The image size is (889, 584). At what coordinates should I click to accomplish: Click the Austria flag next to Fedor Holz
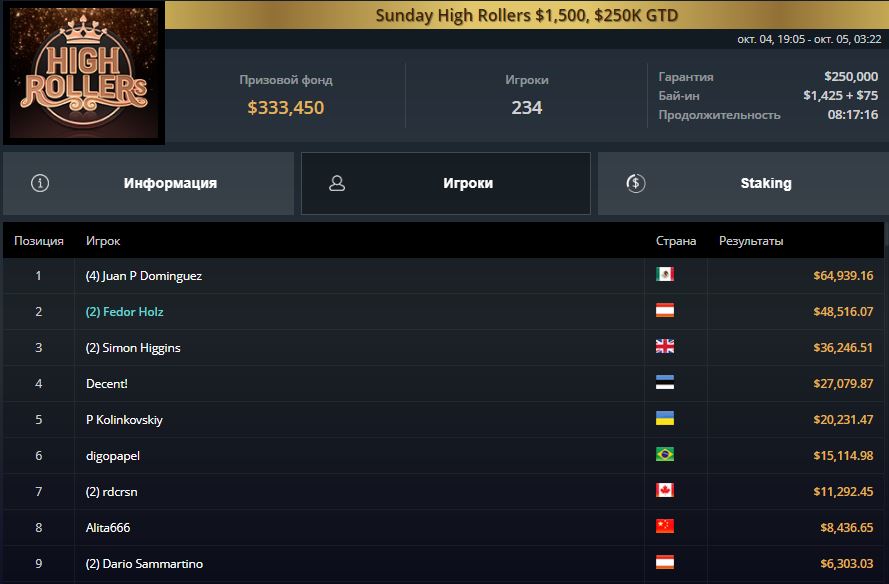coord(664,310)
